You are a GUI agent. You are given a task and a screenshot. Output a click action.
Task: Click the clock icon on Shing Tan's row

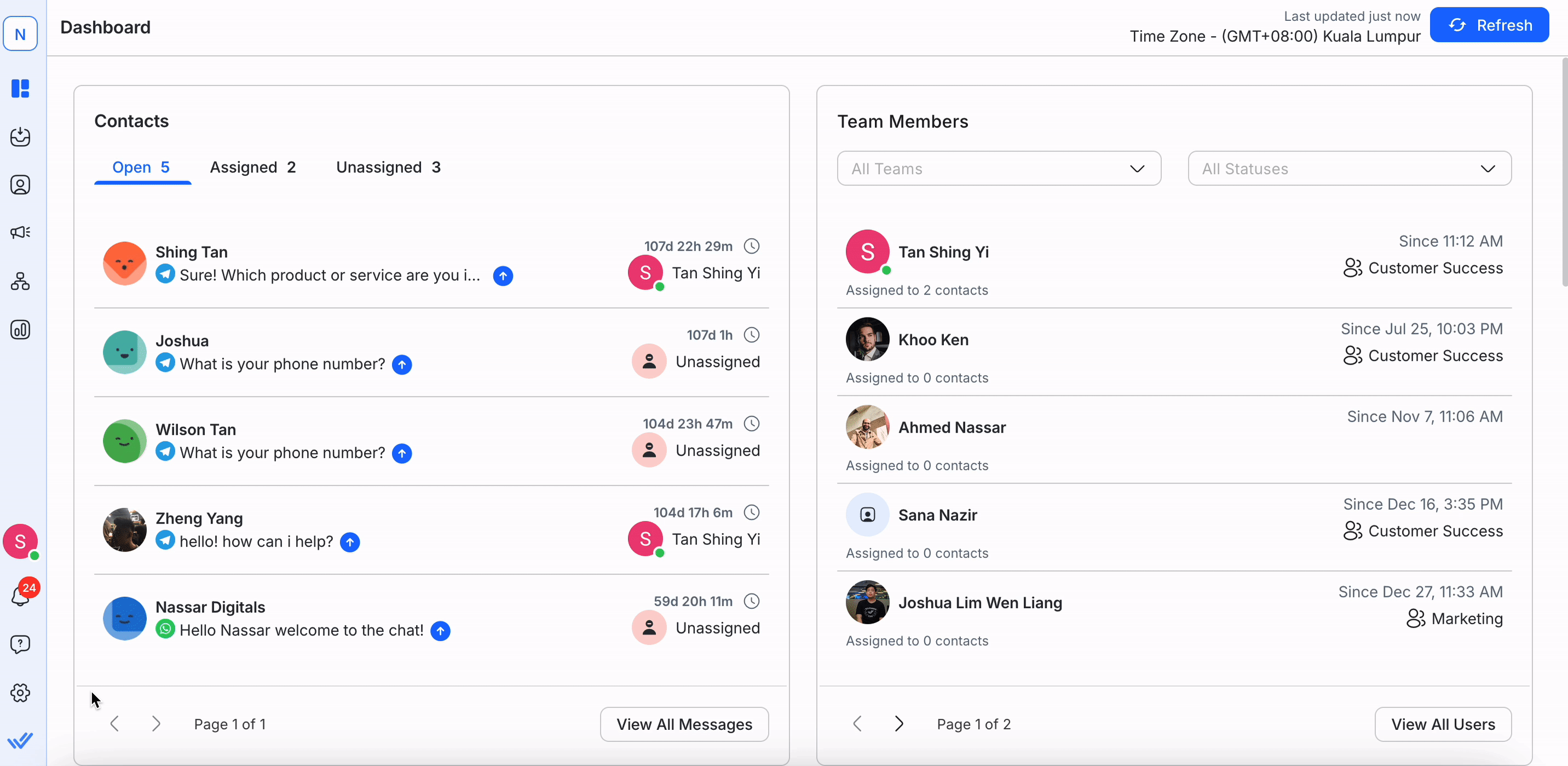click(752, 246)
